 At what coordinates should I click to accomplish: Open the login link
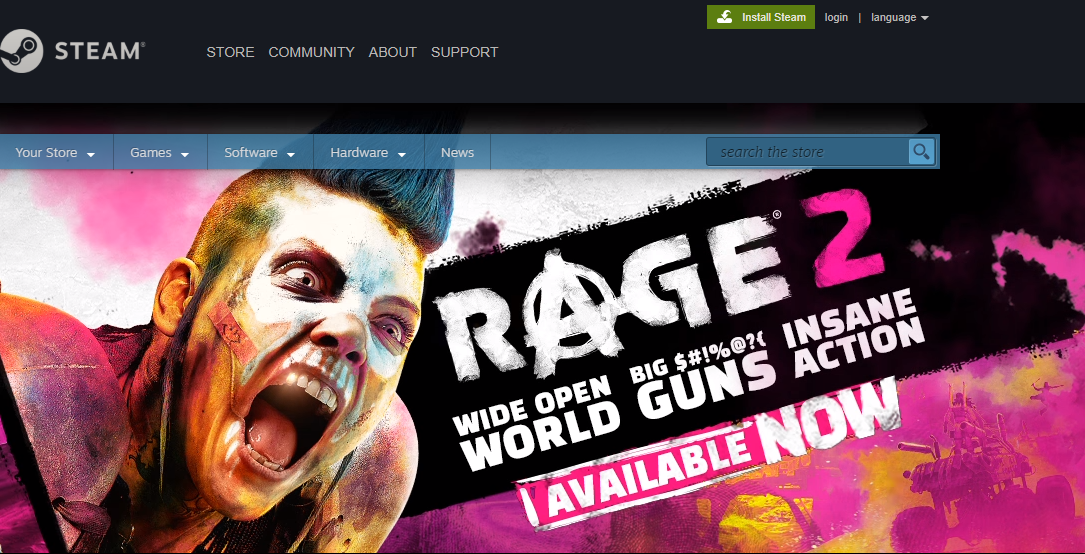(x=836, y=17)
